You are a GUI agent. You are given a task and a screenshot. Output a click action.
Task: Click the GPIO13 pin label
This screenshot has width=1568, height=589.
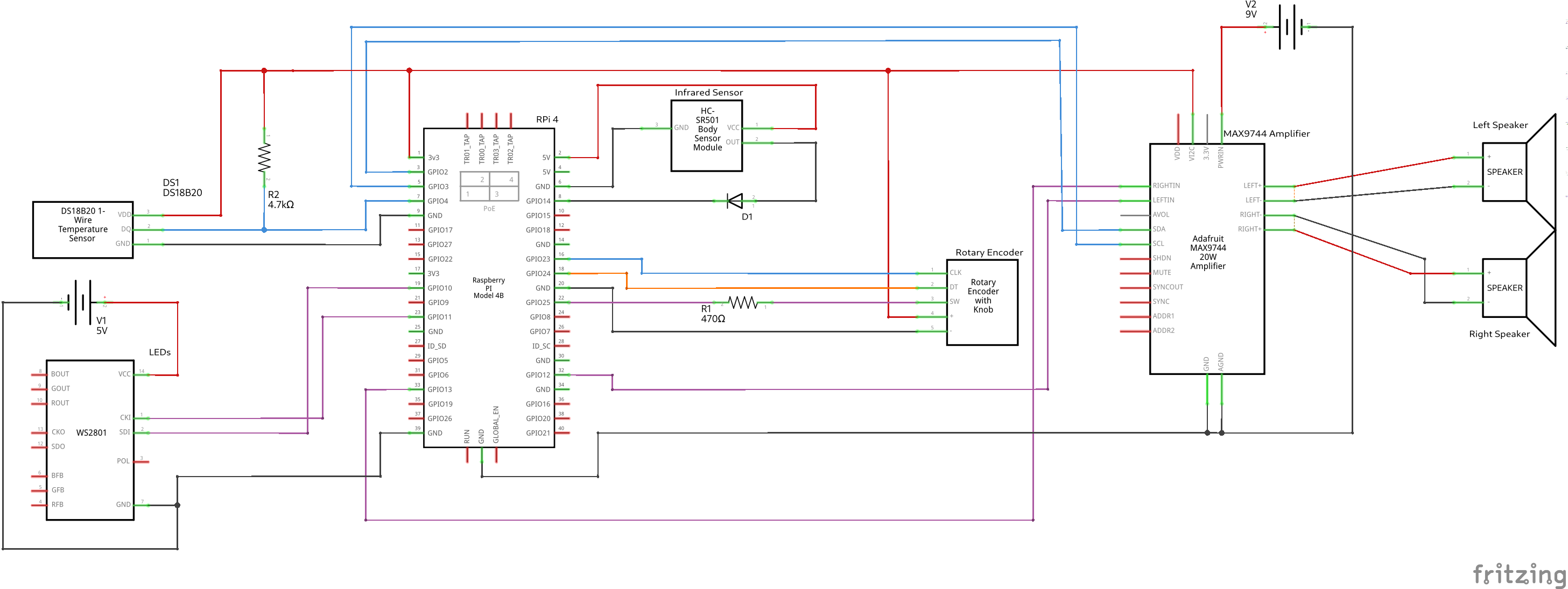pyautogui.click(x=439, y=389)
